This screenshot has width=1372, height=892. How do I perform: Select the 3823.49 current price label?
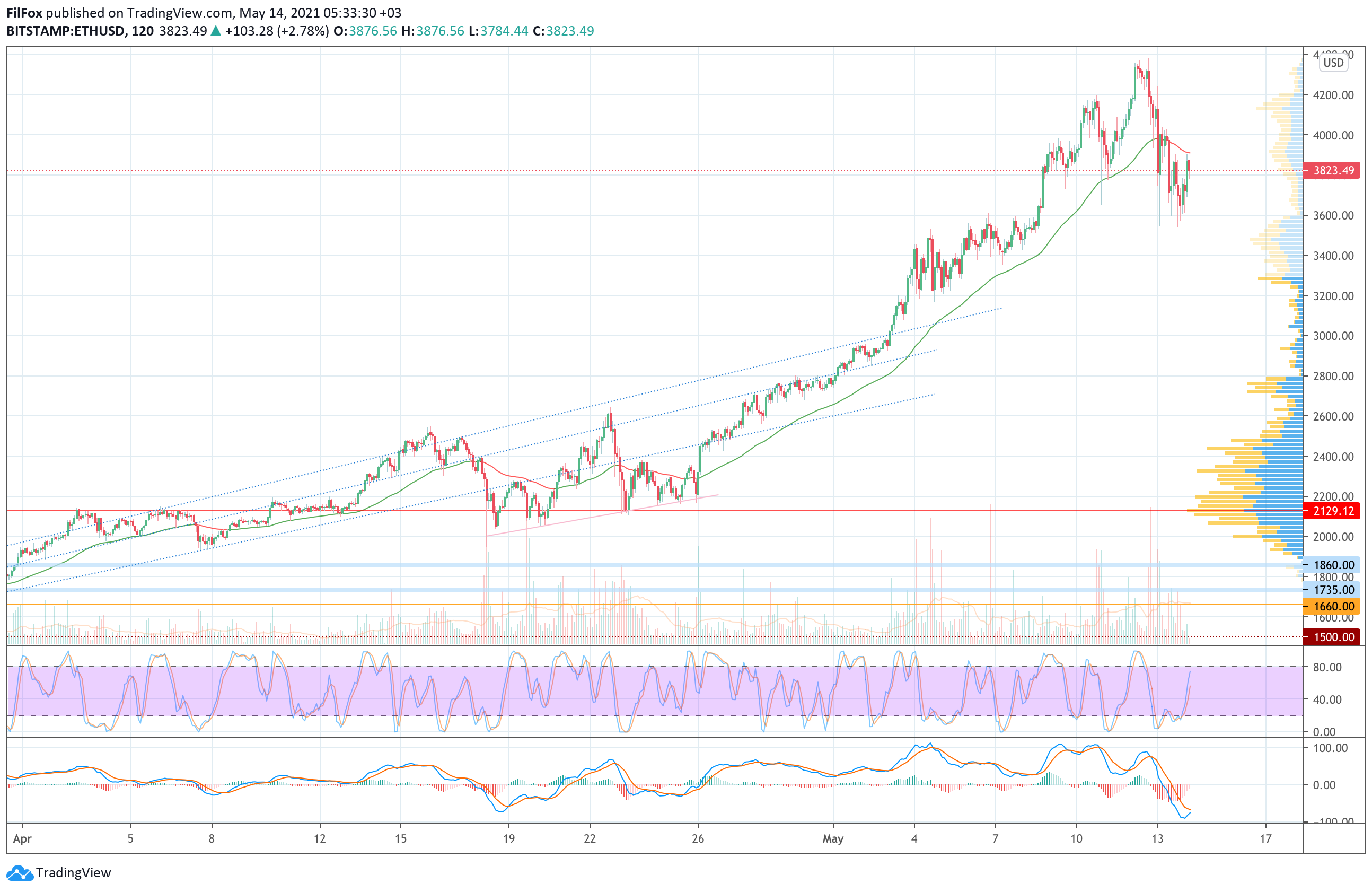tap(1333, 171)
